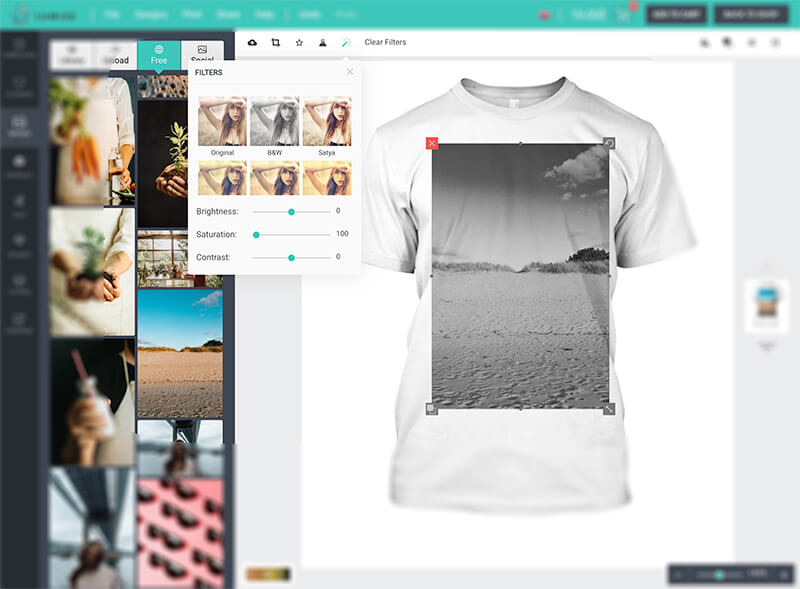Click the Saturation slider handle
The height and width of the screenshot is (589, 800).
pyautogui.click(x=256, y=235)
